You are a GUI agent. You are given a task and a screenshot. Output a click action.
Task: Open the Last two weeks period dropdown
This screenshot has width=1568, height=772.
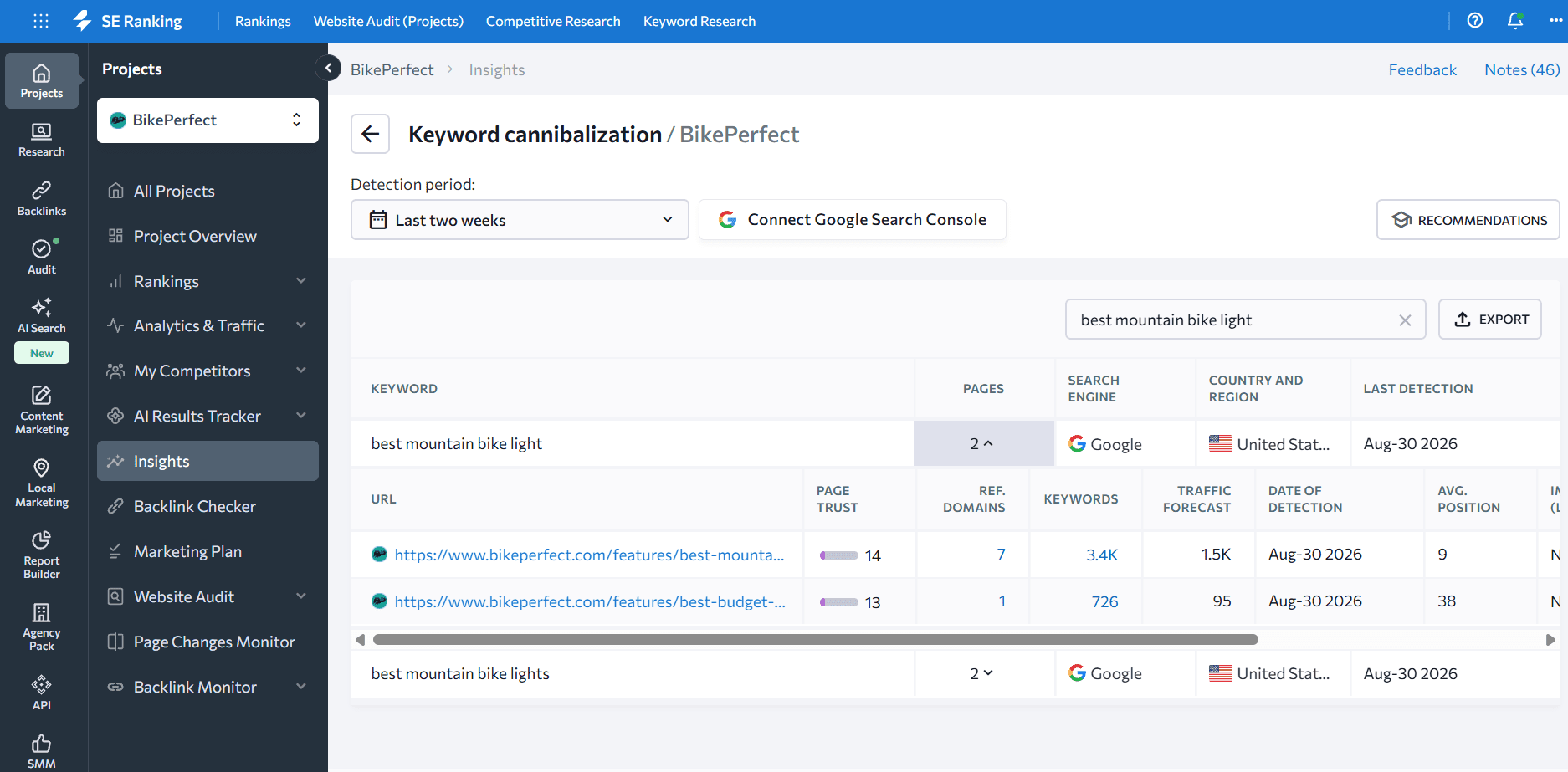tap(520, 220)
